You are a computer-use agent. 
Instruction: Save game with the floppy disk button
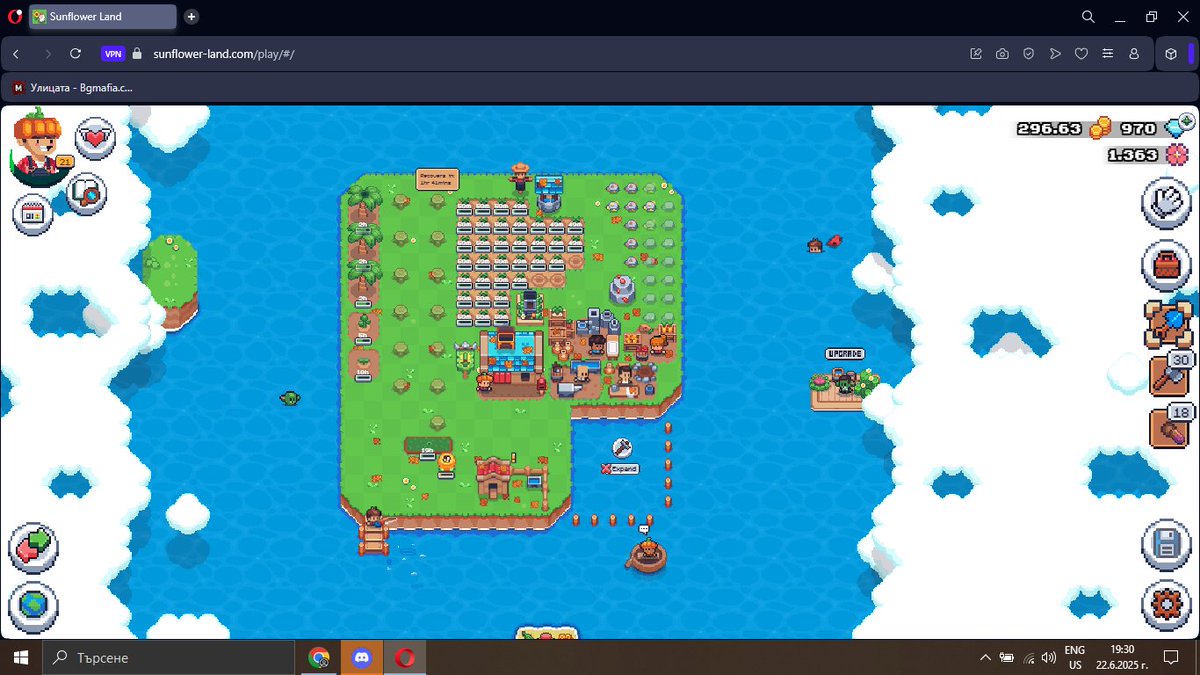[x=1166, y=546]
